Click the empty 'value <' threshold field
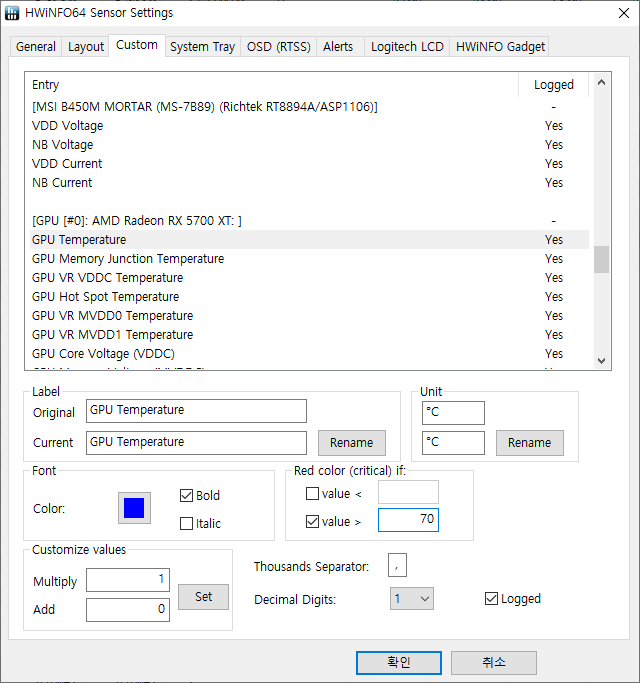The image size is (640, 683). click(x=408, y=492)
